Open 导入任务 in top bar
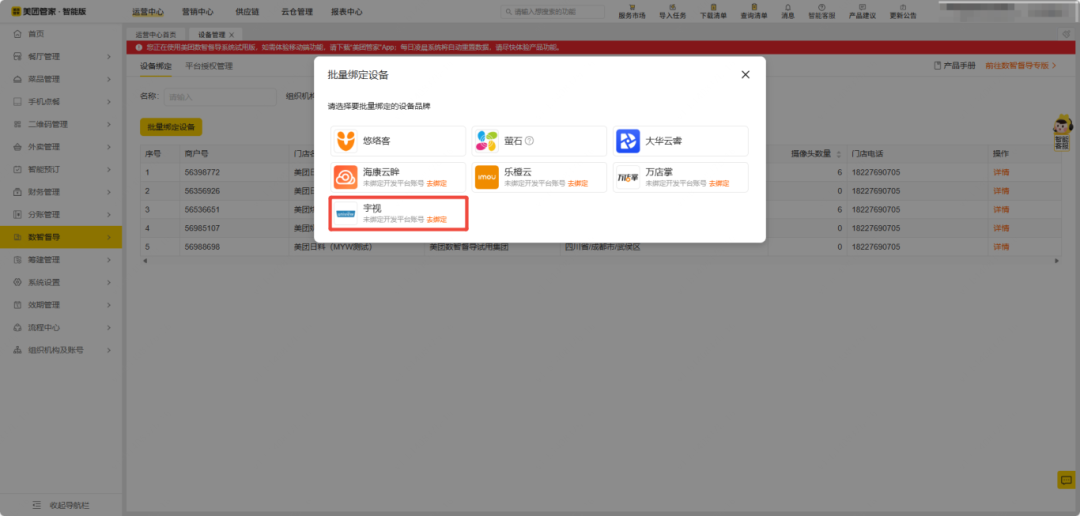1080x516 pixels. (672, 10)
